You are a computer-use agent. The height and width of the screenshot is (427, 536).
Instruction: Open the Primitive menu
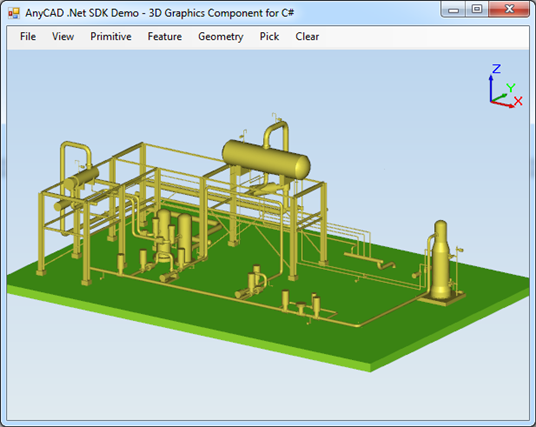111,37
